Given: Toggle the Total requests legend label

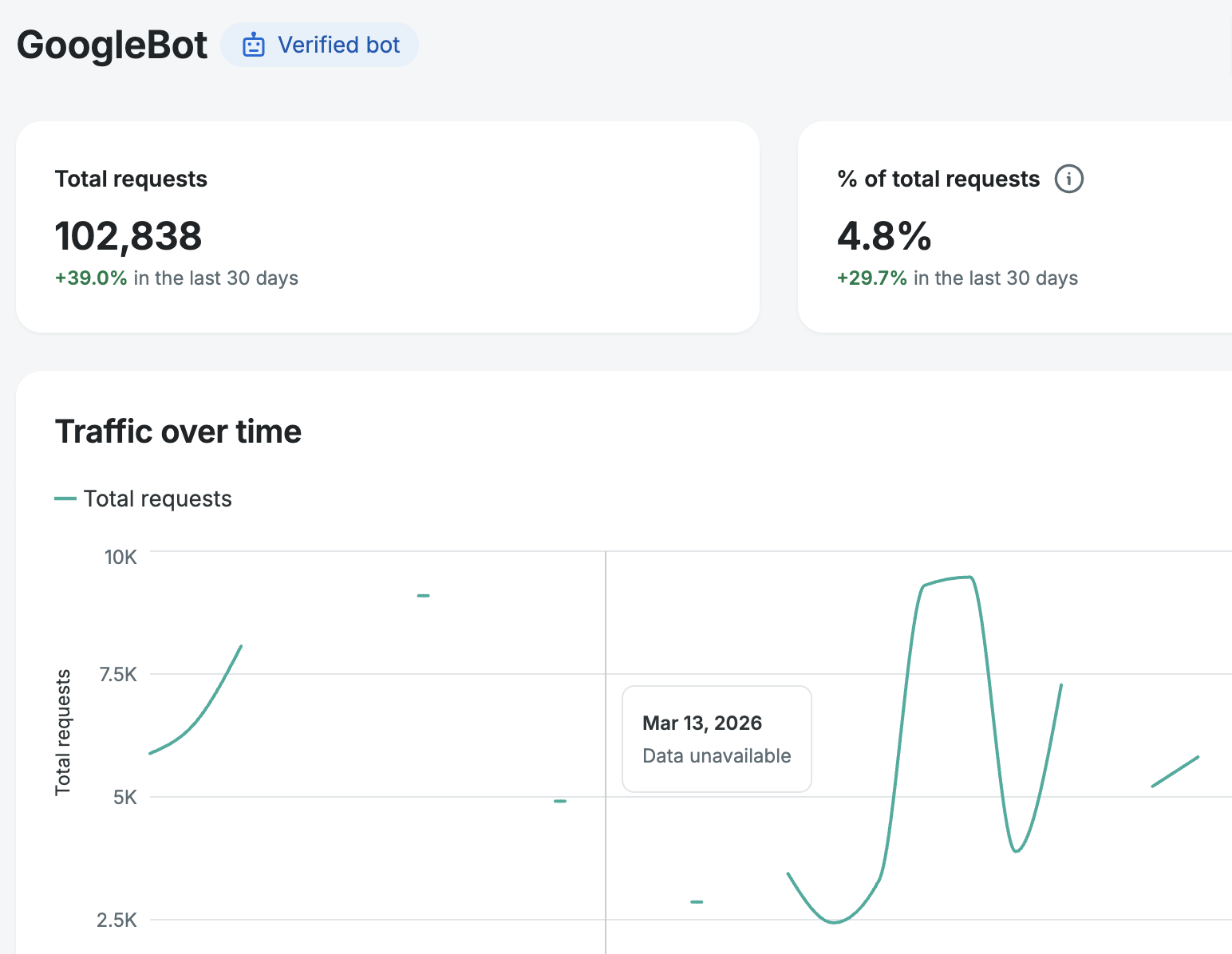Looking at the screenshot, I should coord(157,499).
